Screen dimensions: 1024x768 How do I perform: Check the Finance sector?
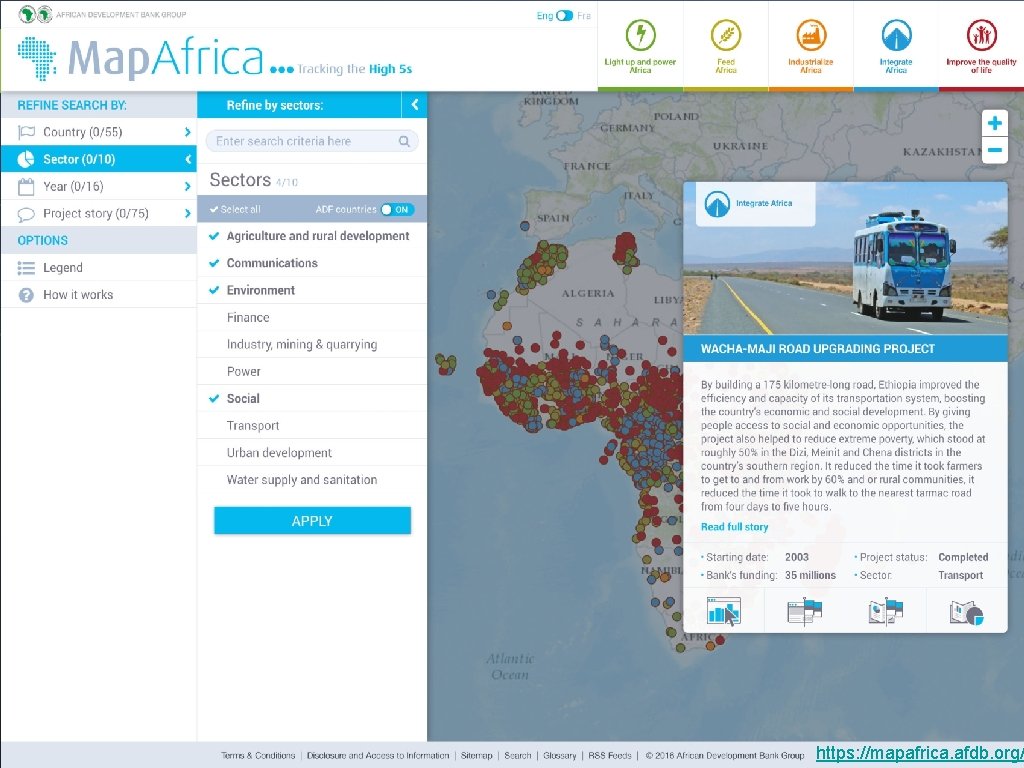coord(312,317)
